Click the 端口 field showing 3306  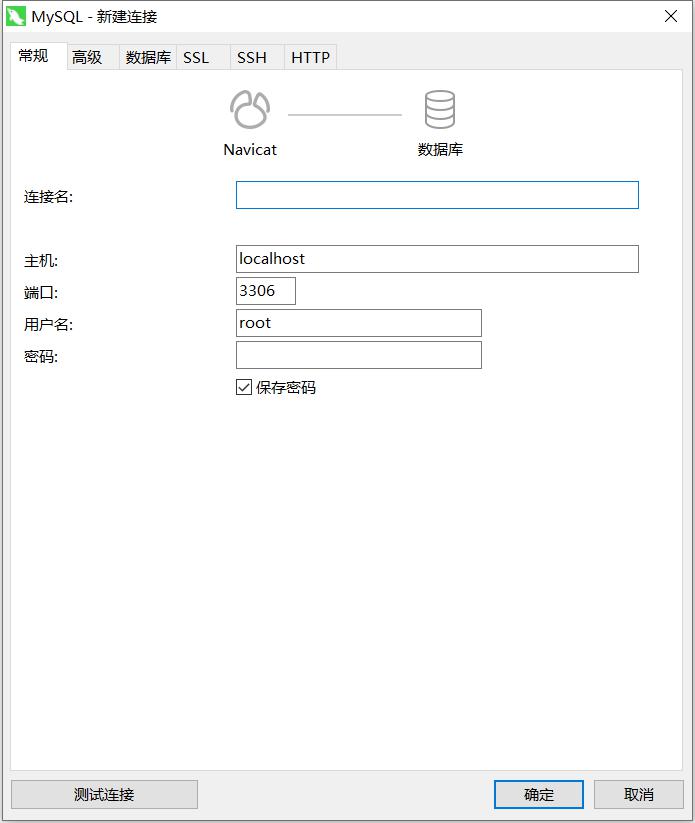click(266, 291)
